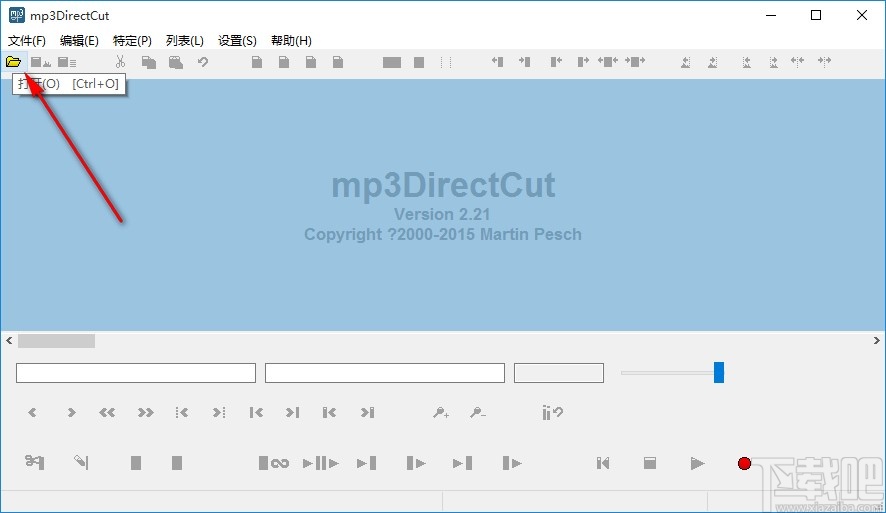Viewport: 886px width, 513px height.
Task: Open the 编辑(E) menu
Action: [x=79, y=41]
